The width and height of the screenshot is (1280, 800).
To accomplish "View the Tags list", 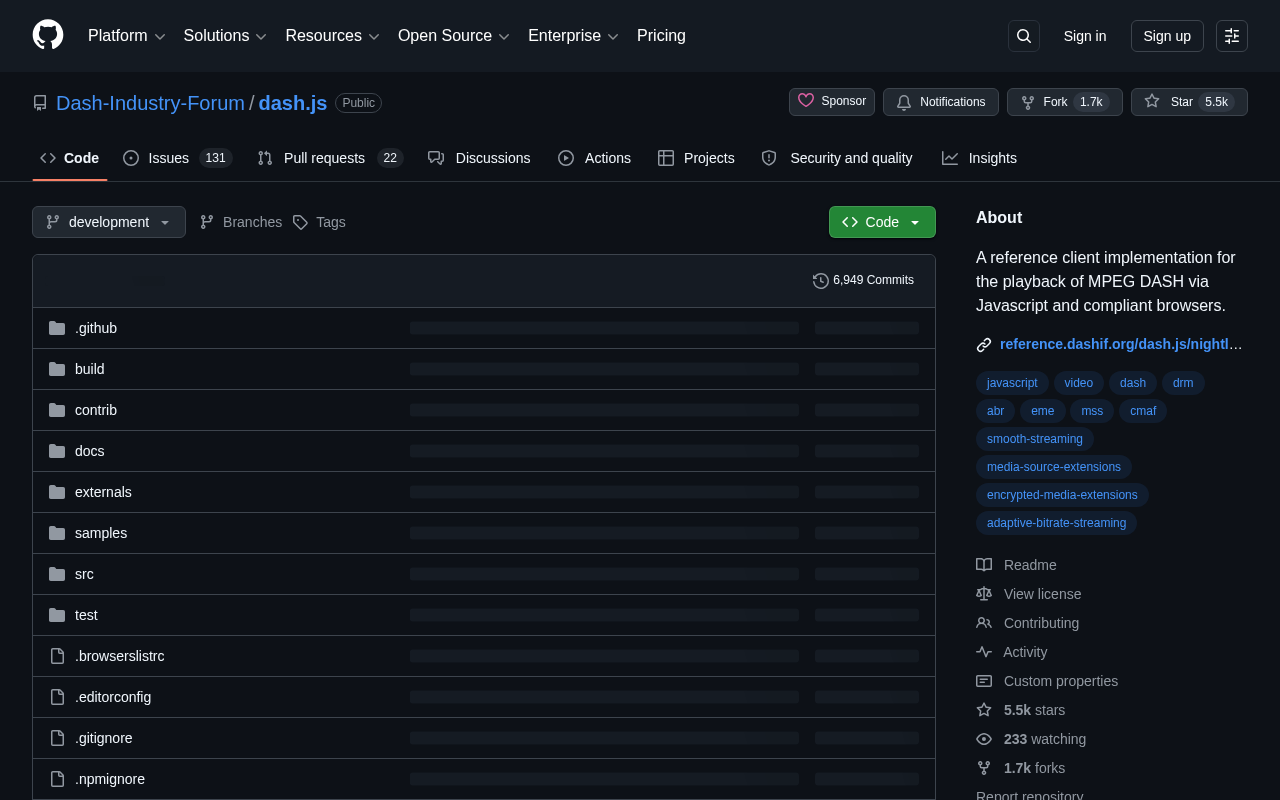I will [x=319, y=222].
